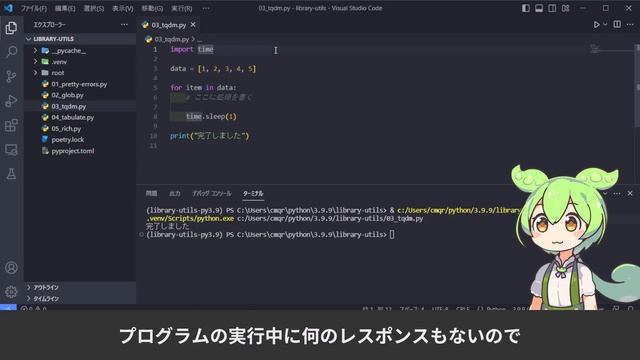The width and height of the screenshot is (640, 360).
Task: Open the Run and Debug view
Action: point(11,101)
